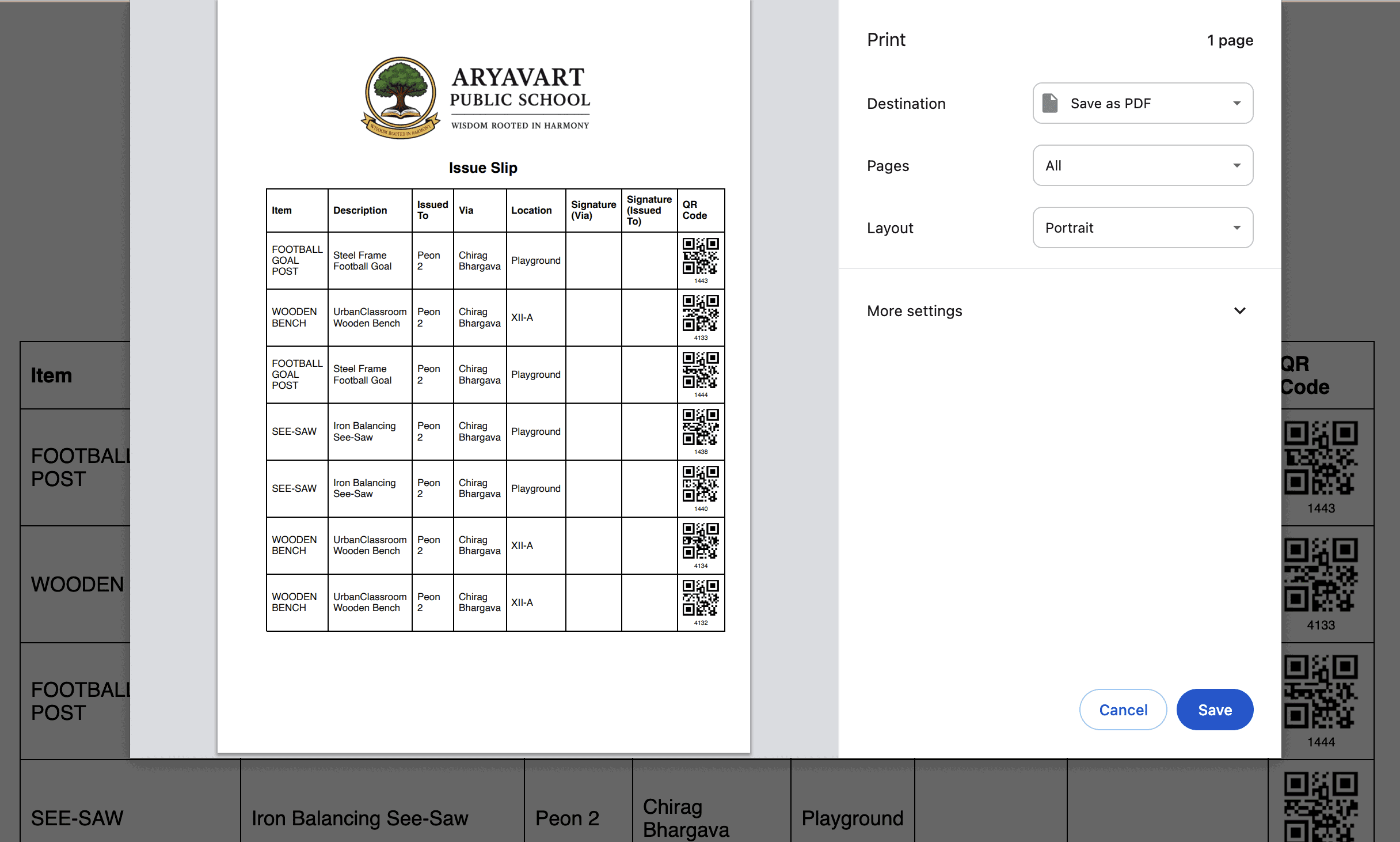Screen dimensions: 1400x842
Task: Click 'Iron Balancing See-Saw' in the background page
Action: (360, 818)
